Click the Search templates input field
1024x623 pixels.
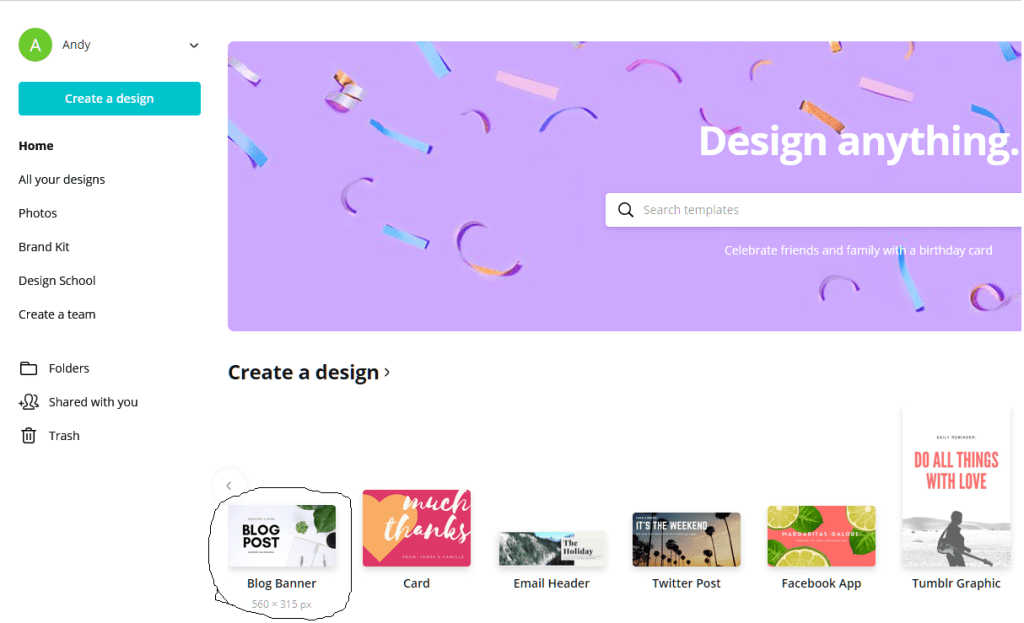814,210
